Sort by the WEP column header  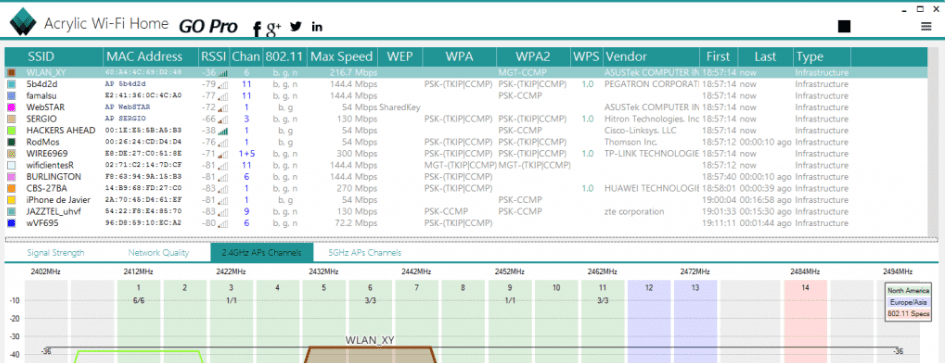(400, 57)
